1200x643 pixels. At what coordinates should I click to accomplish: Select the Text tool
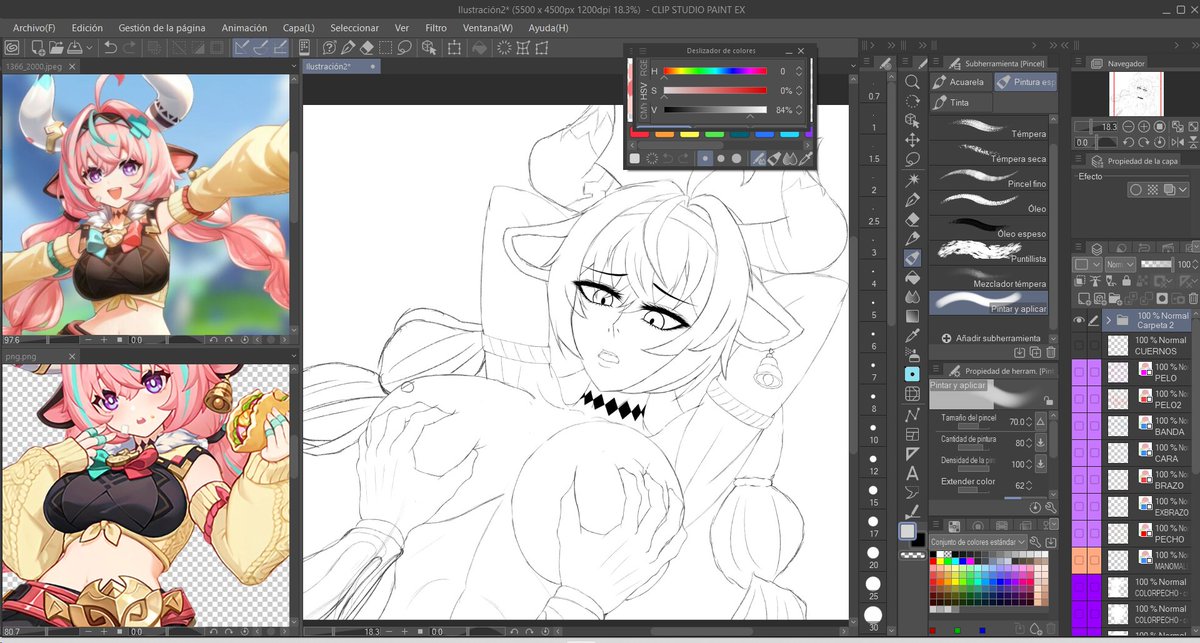pos(912,473)
